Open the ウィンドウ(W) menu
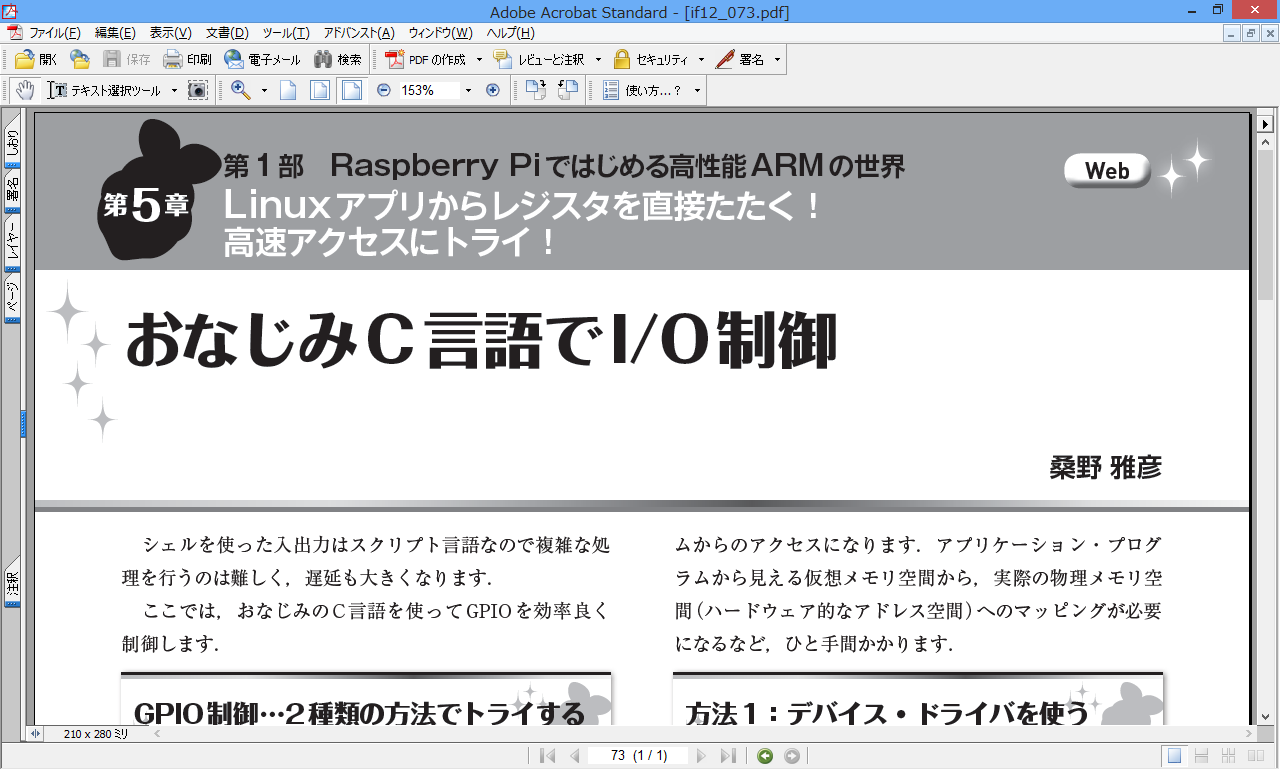 (x=440, y=33)
